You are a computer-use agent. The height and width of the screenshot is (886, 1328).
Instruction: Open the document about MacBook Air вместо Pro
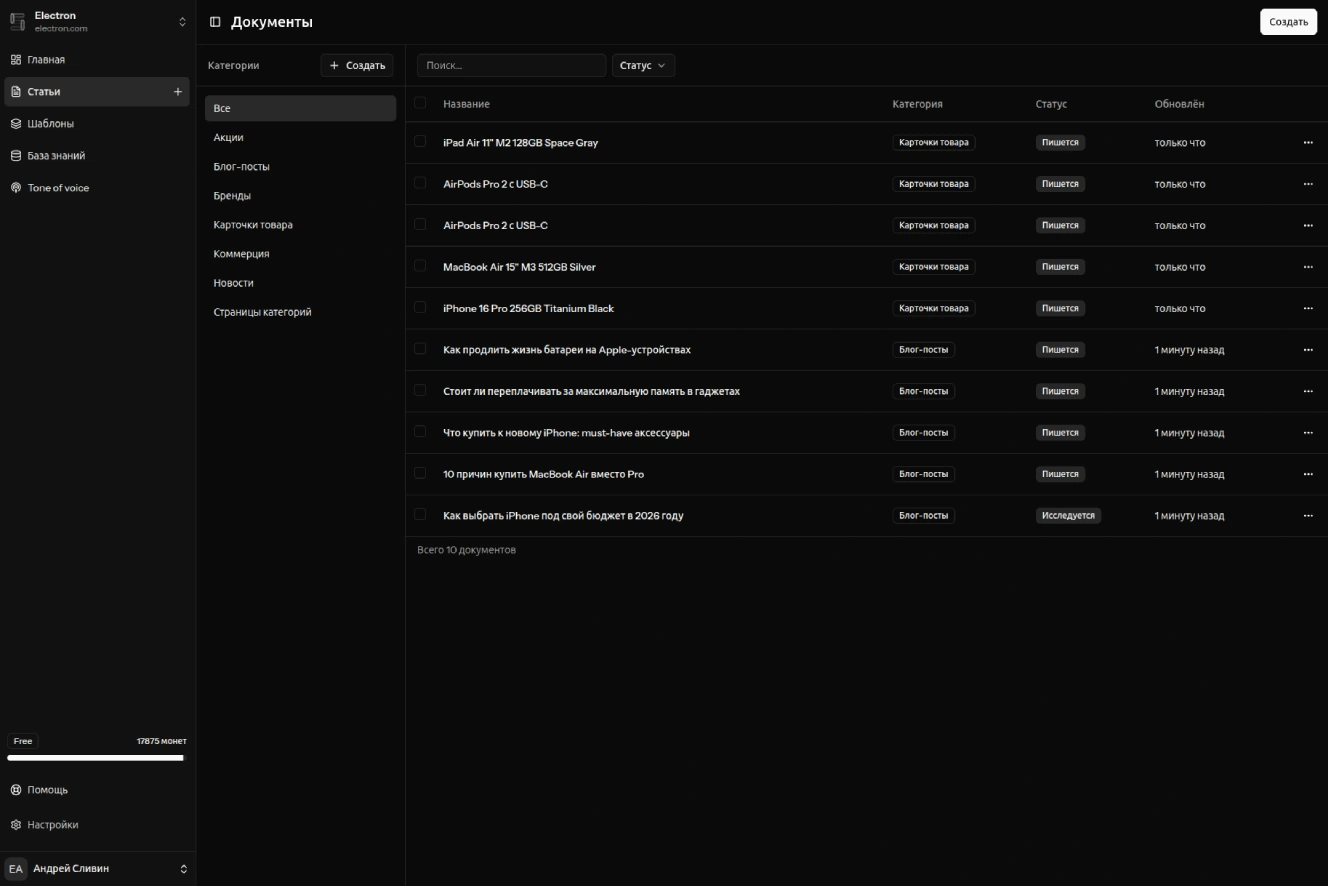[x=543, y=474]
